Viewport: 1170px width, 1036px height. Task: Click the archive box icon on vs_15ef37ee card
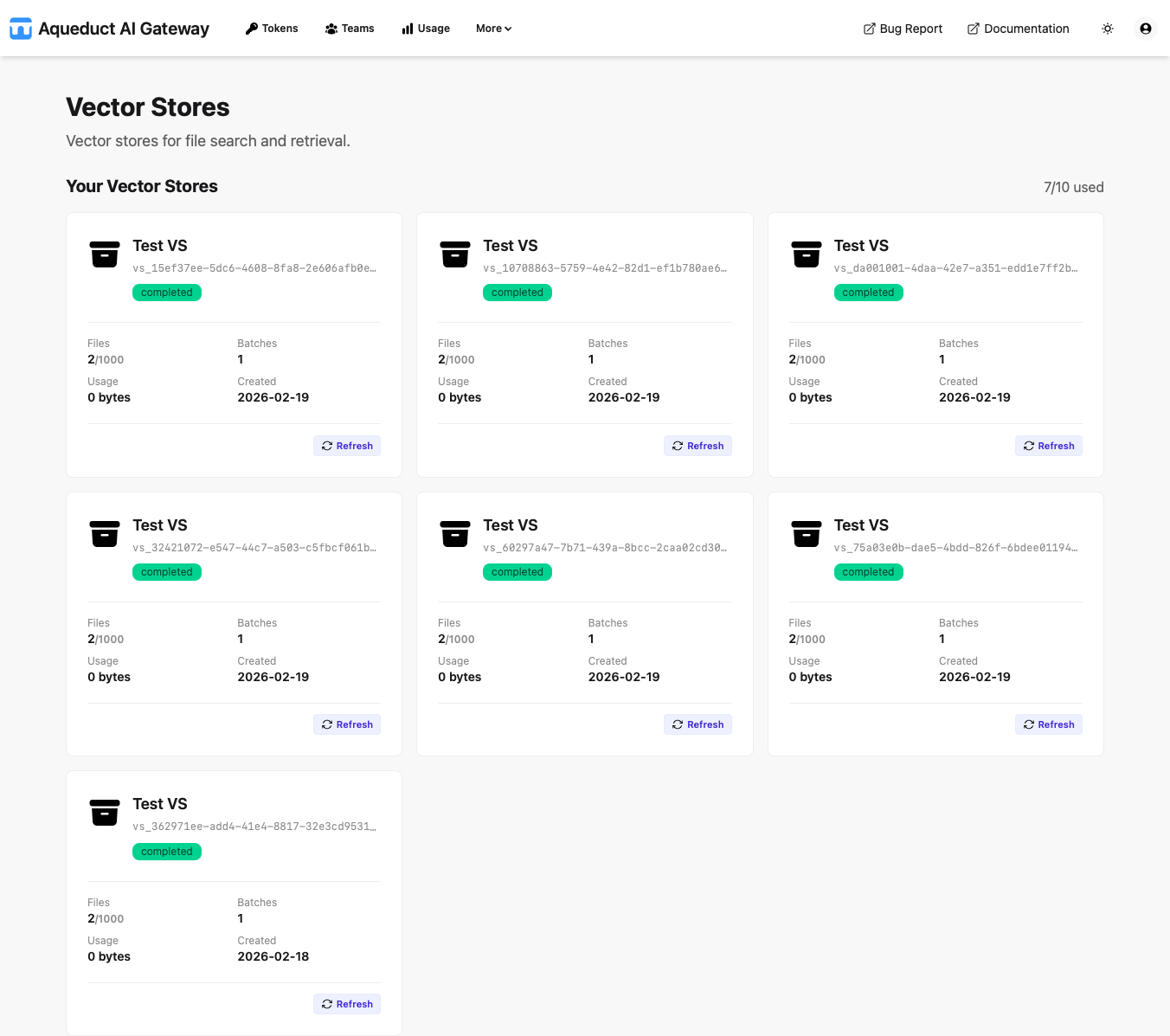tap(105, 254)
